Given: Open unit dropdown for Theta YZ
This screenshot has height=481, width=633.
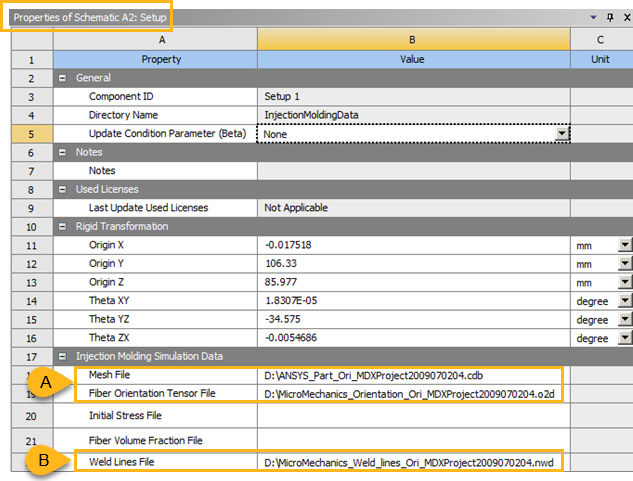Looking at the screenshot, I should pyautogui.click(x=625, y=320).
